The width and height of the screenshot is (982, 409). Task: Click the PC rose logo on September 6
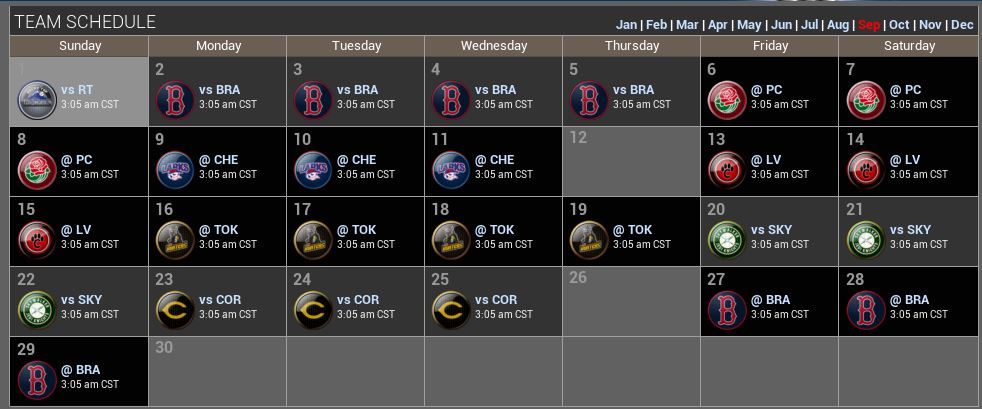coord(728,101)
